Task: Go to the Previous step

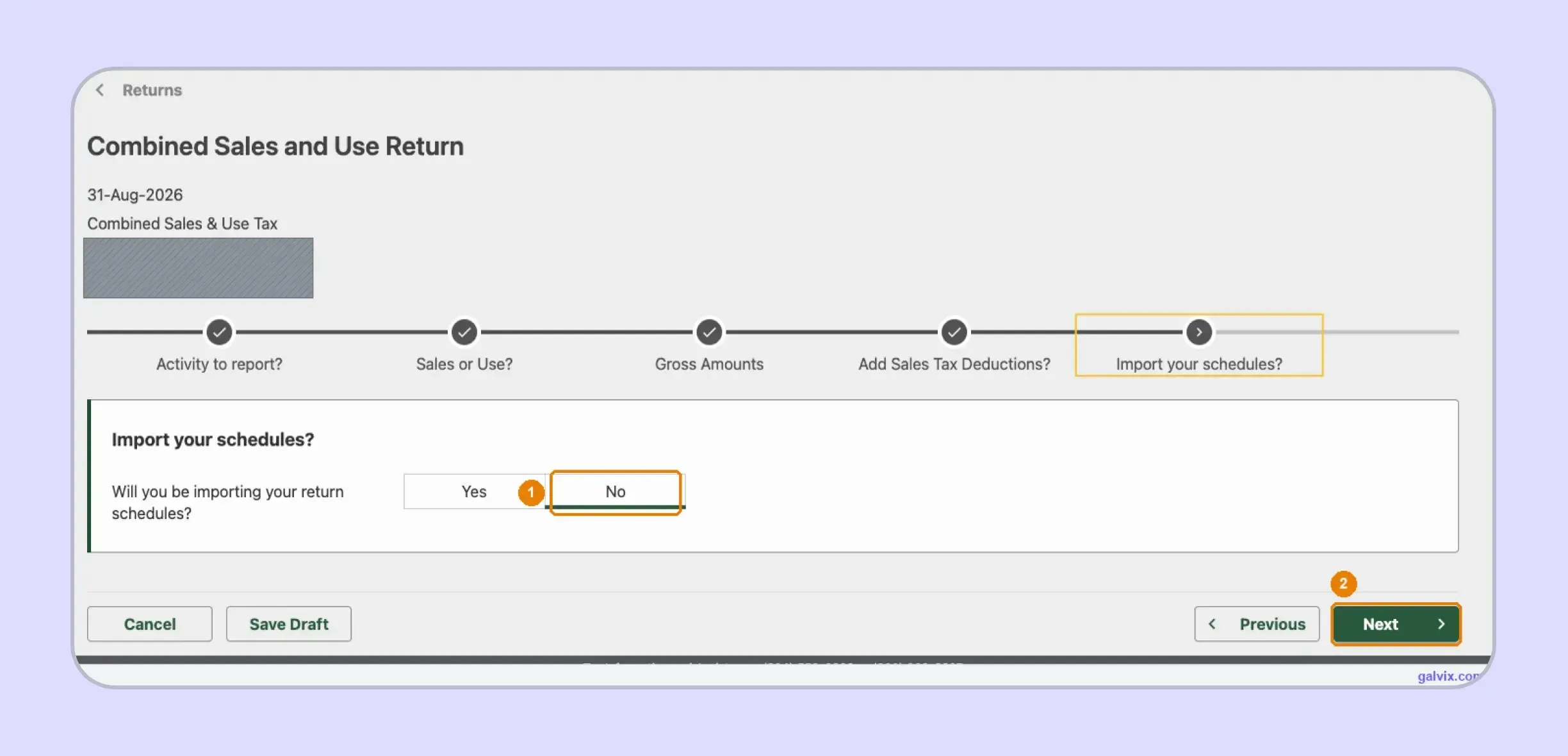Action: (1257, 624)
